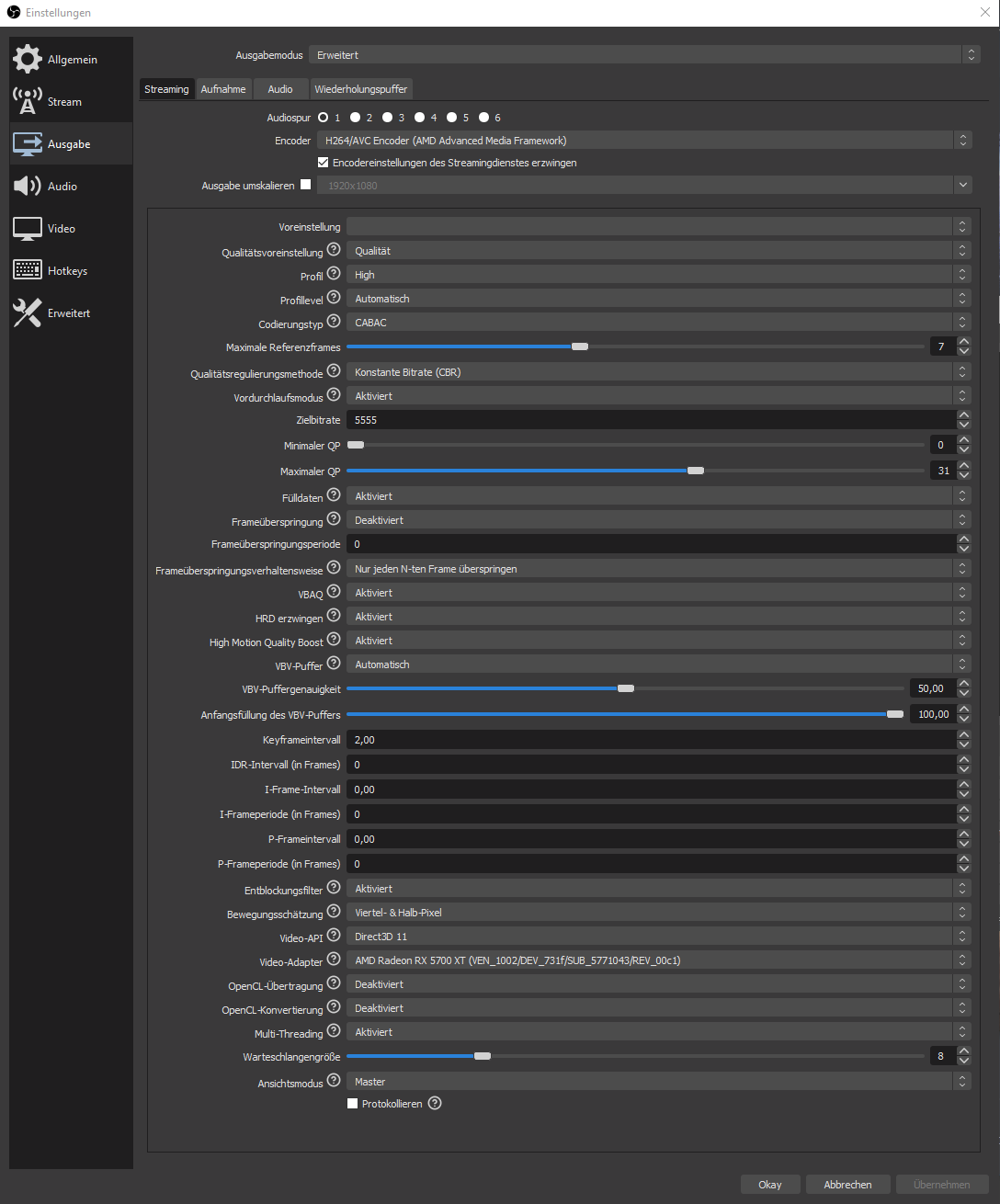The image size is (1000, 1204).
Task: Click help icon next to Bewegungsschätzung
Action: point(334,911)
